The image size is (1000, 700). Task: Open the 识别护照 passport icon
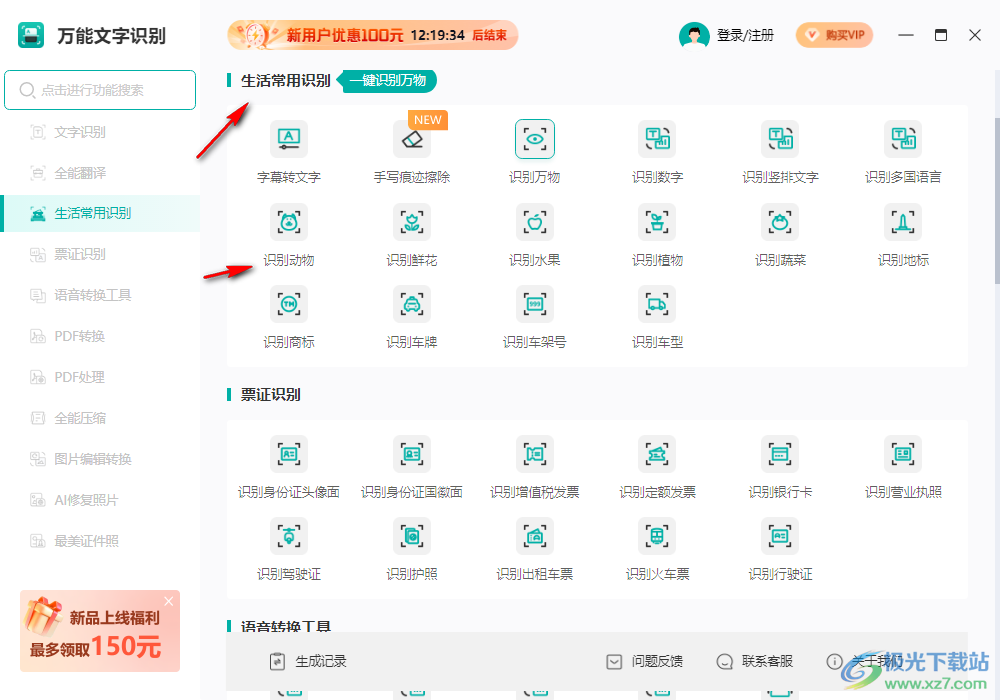coord(412,536)
